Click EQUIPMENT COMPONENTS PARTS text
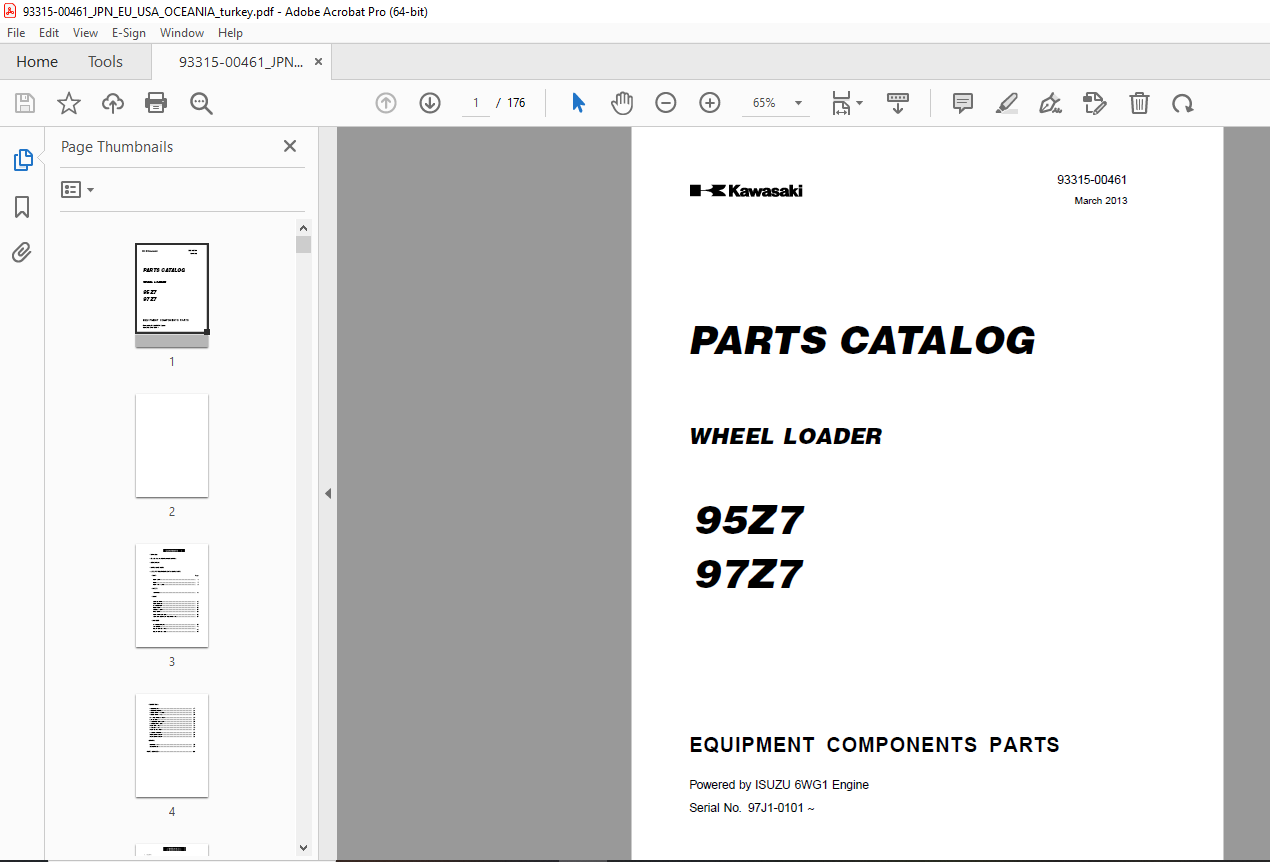Viewport: 1270px width, 862px height. [874, 745]
